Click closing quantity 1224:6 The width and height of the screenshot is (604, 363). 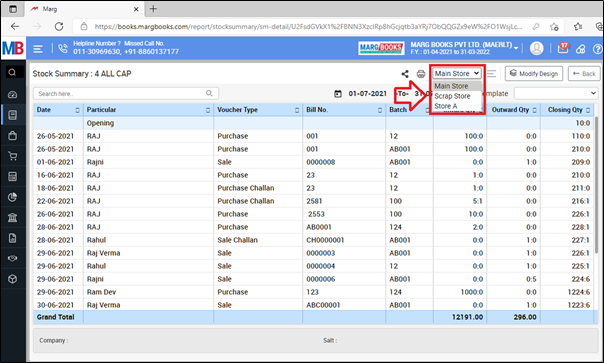coord(579,292)
